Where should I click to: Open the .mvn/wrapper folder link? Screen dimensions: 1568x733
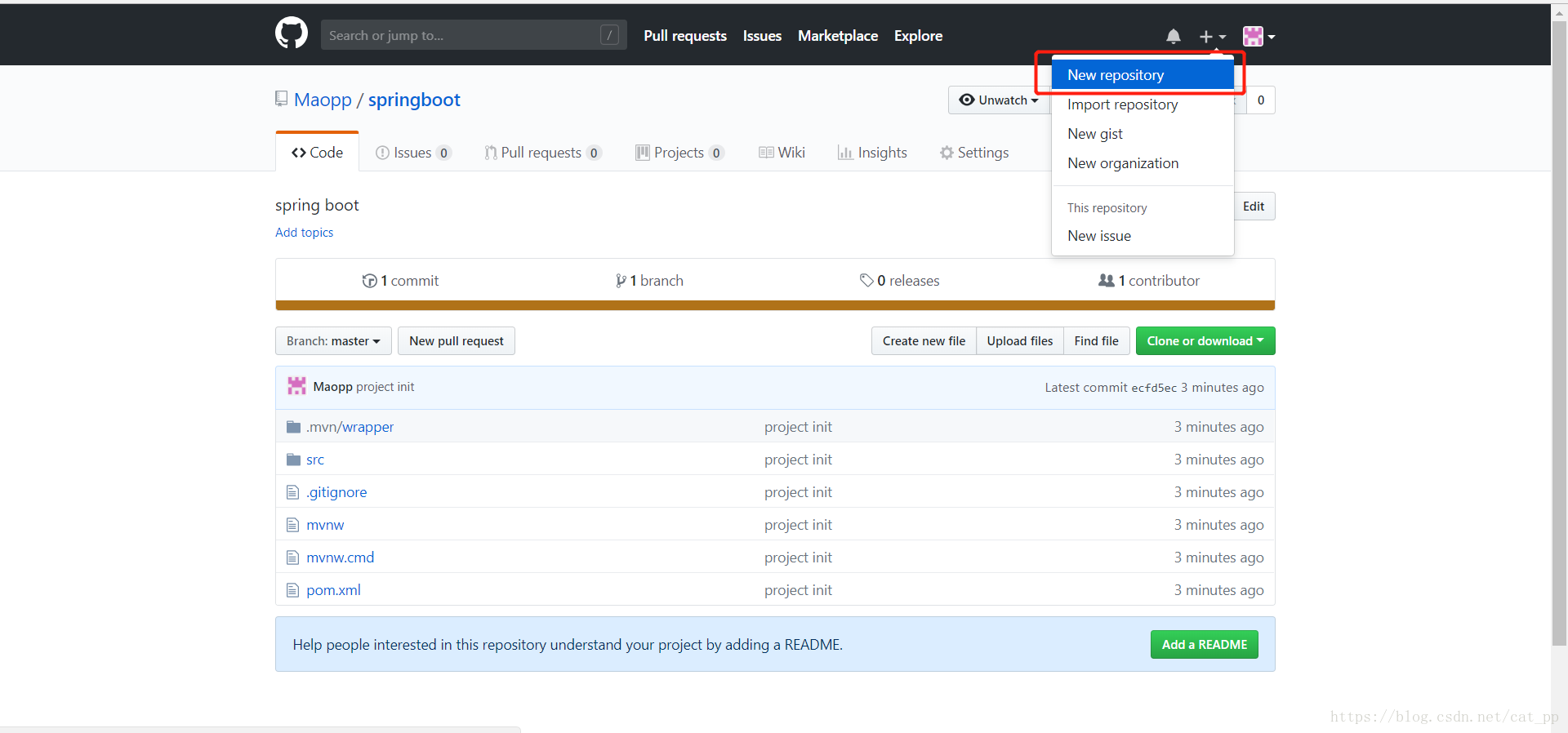350,427
